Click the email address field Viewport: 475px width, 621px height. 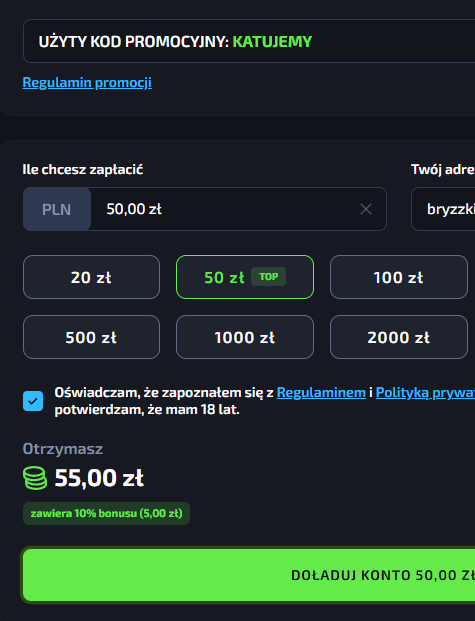pyautogui.click(x=443, y=209)
